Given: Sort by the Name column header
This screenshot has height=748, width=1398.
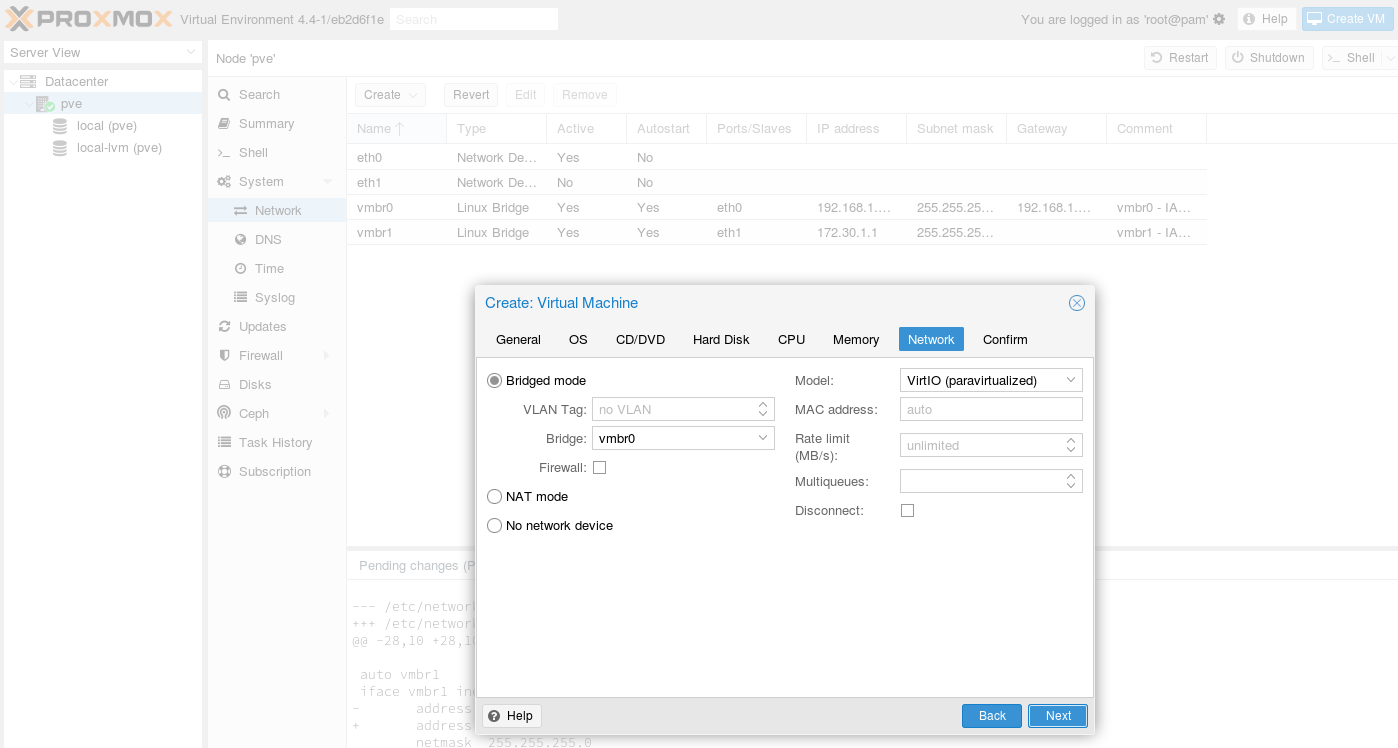Looking at the screenshot, I should click(x=396, y=128).
